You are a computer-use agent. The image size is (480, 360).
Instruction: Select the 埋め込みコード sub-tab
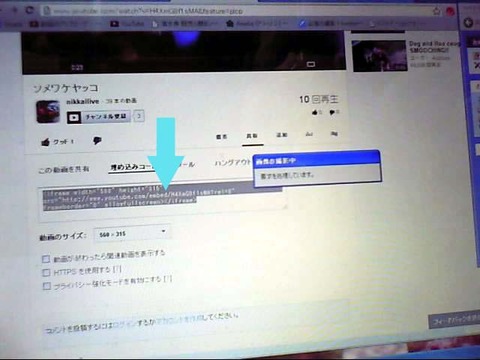[132, 167]
